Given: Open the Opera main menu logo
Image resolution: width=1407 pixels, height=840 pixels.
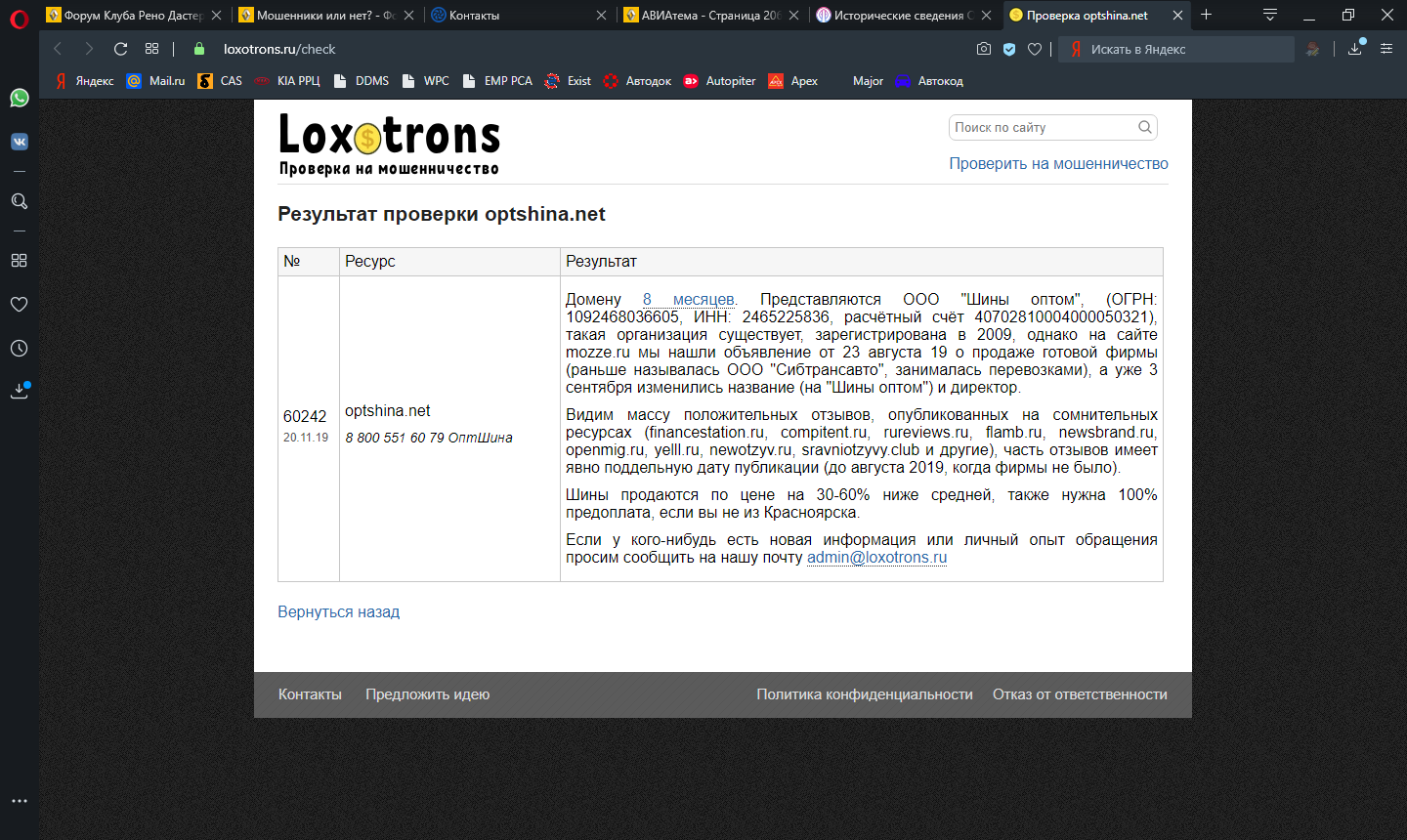Looking at the screenshot, I should (19, 17).
